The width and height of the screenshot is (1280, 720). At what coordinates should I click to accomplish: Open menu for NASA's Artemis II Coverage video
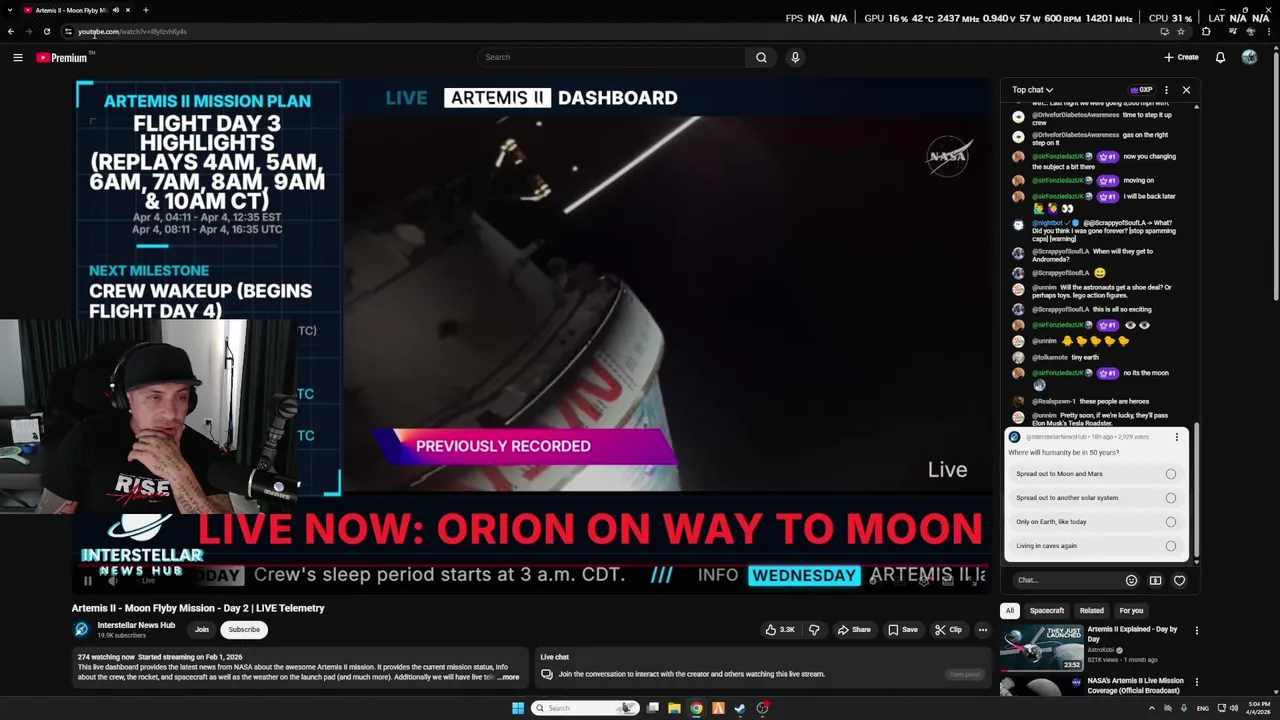pyautogui.click(x=1196, y=682)
